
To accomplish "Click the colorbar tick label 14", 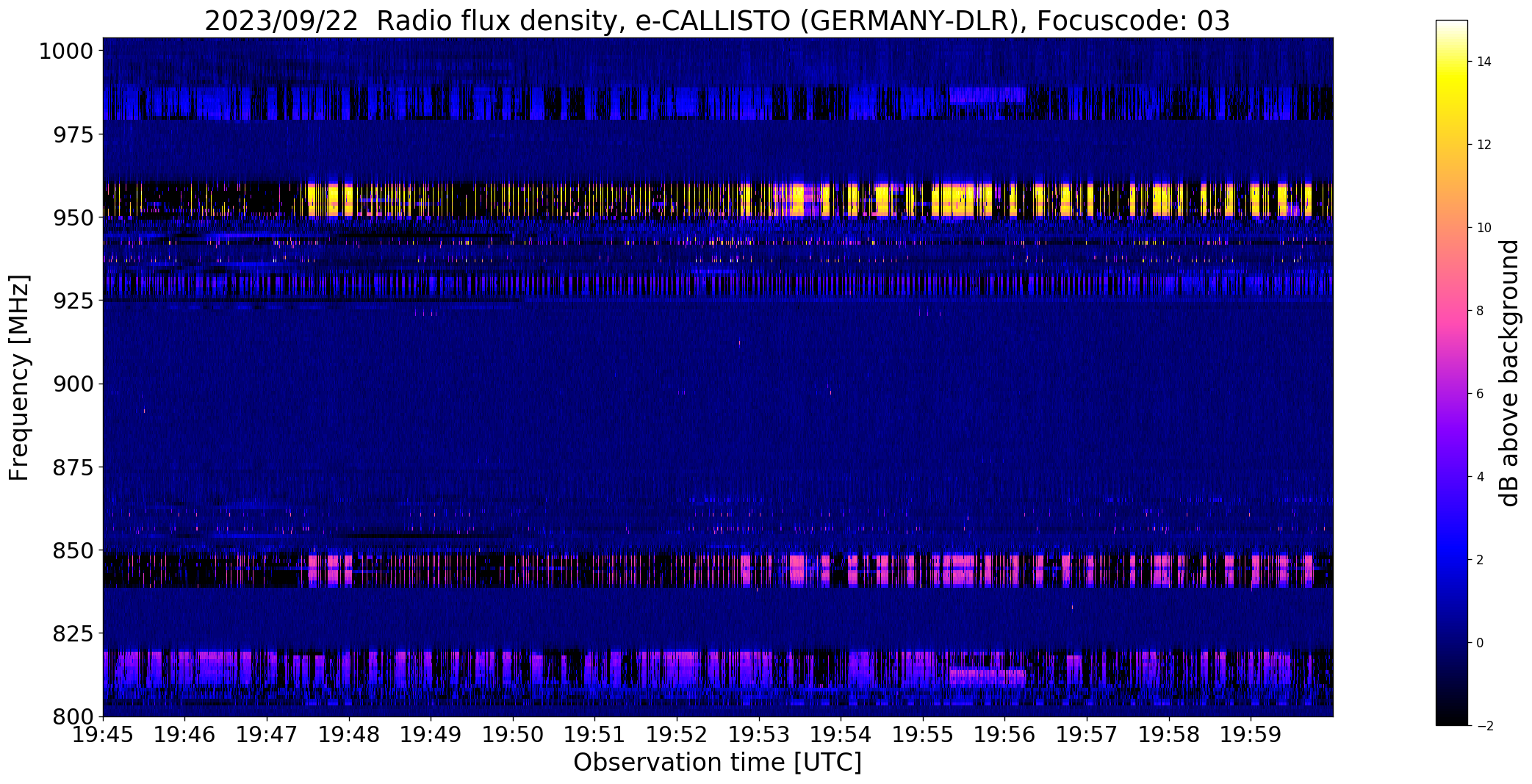I will point(1484,62).
